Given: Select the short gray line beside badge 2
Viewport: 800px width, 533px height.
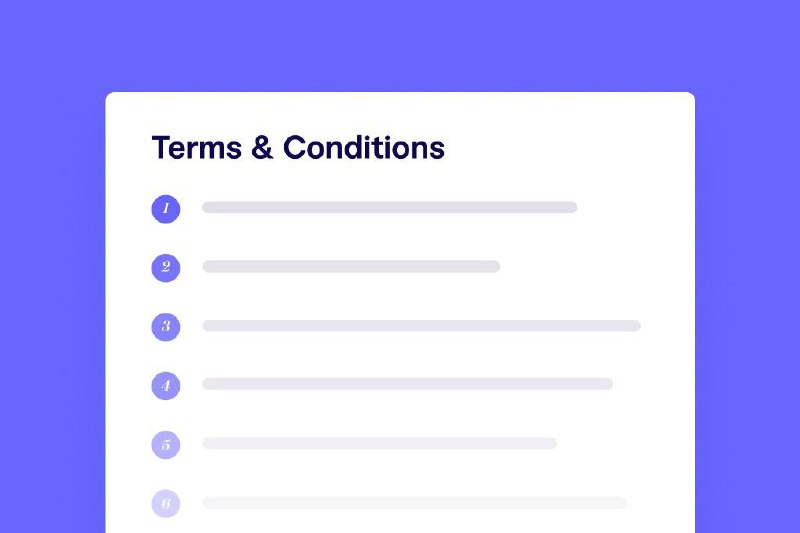Looking at the screenshot, I should pyautogui.click(x=351, y=266).
